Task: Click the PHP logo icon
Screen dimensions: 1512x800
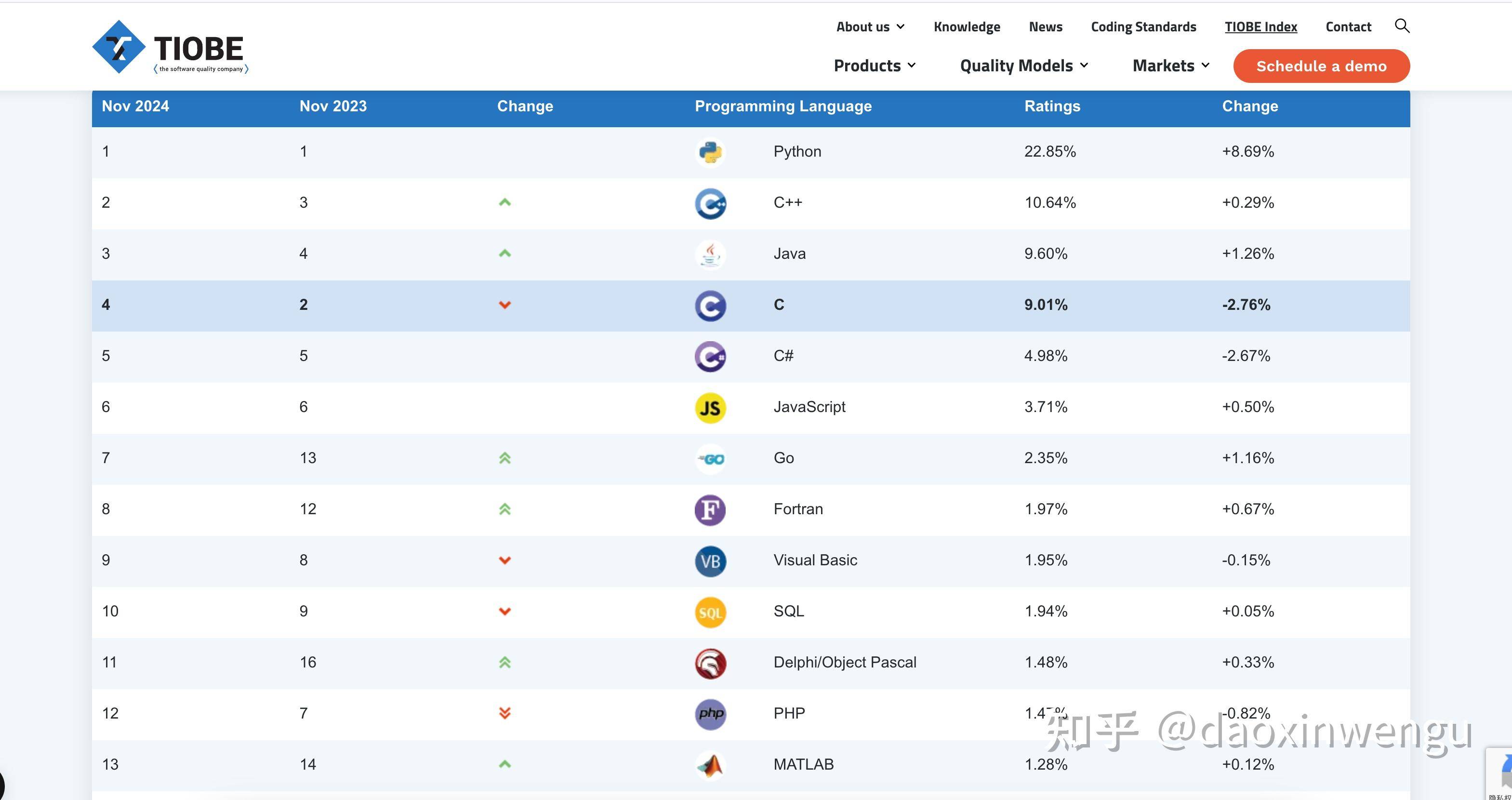Action: [710, 714]
